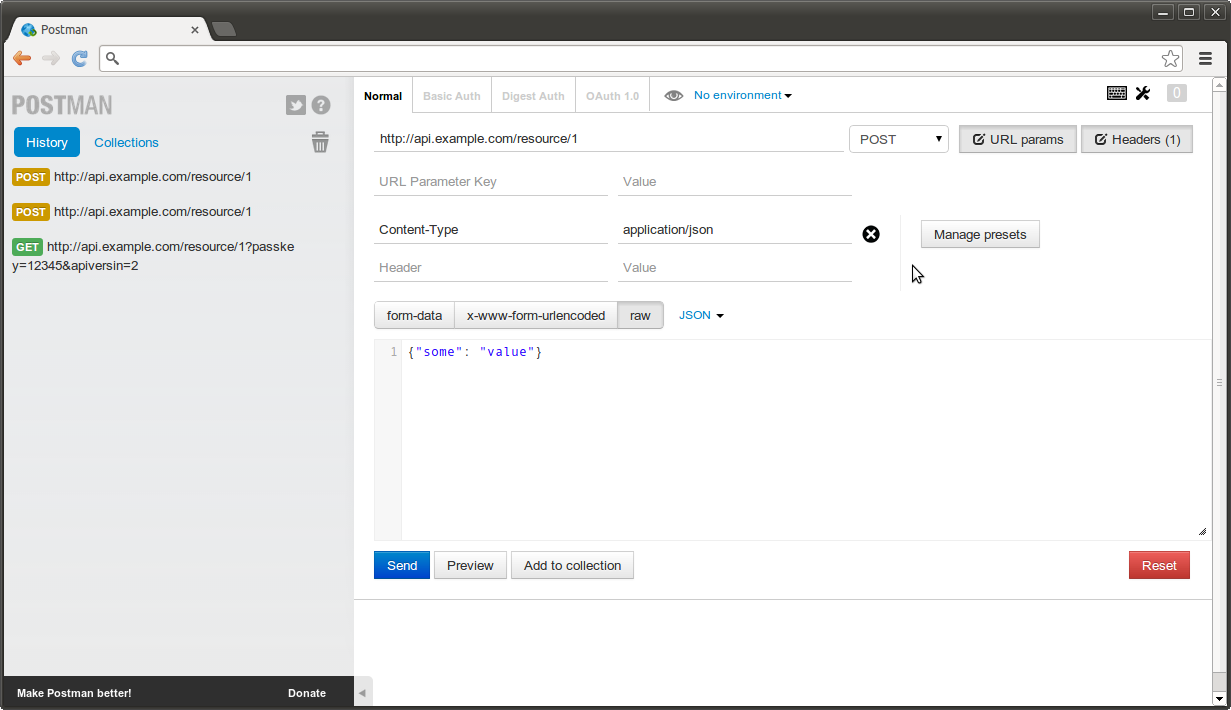The width and height of the screenshot is (1231, 710).
Task: Choose form-data body type
Action: pos(414,315)
